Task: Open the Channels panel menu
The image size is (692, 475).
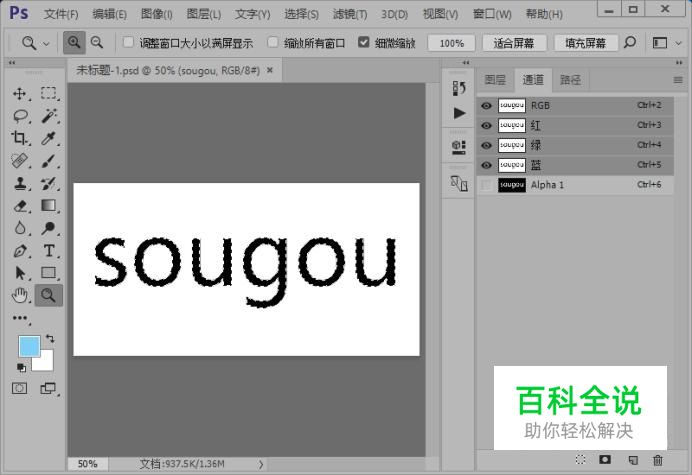Action: click(678, 80)
